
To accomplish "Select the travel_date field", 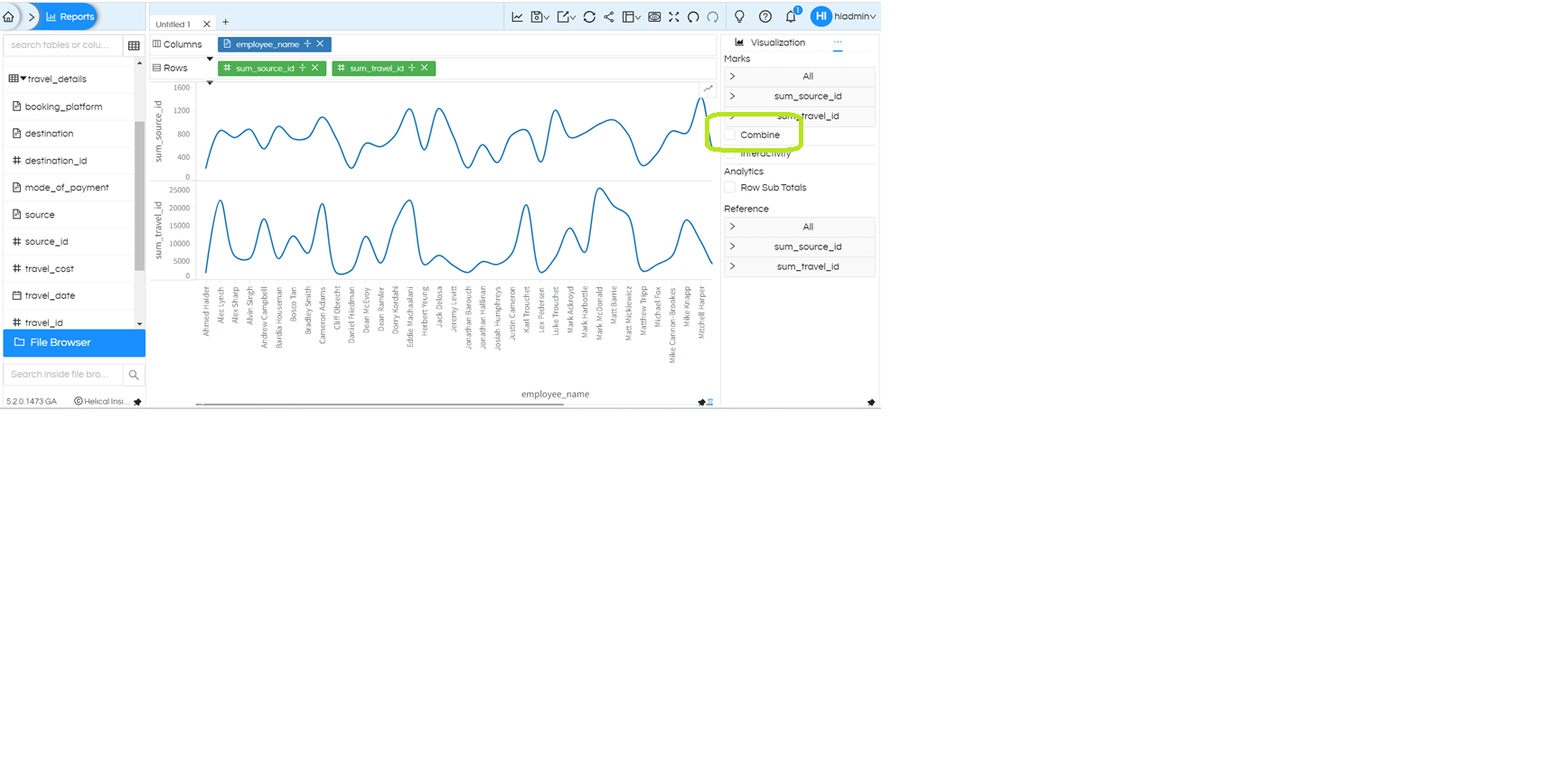I will click(50, 296).
